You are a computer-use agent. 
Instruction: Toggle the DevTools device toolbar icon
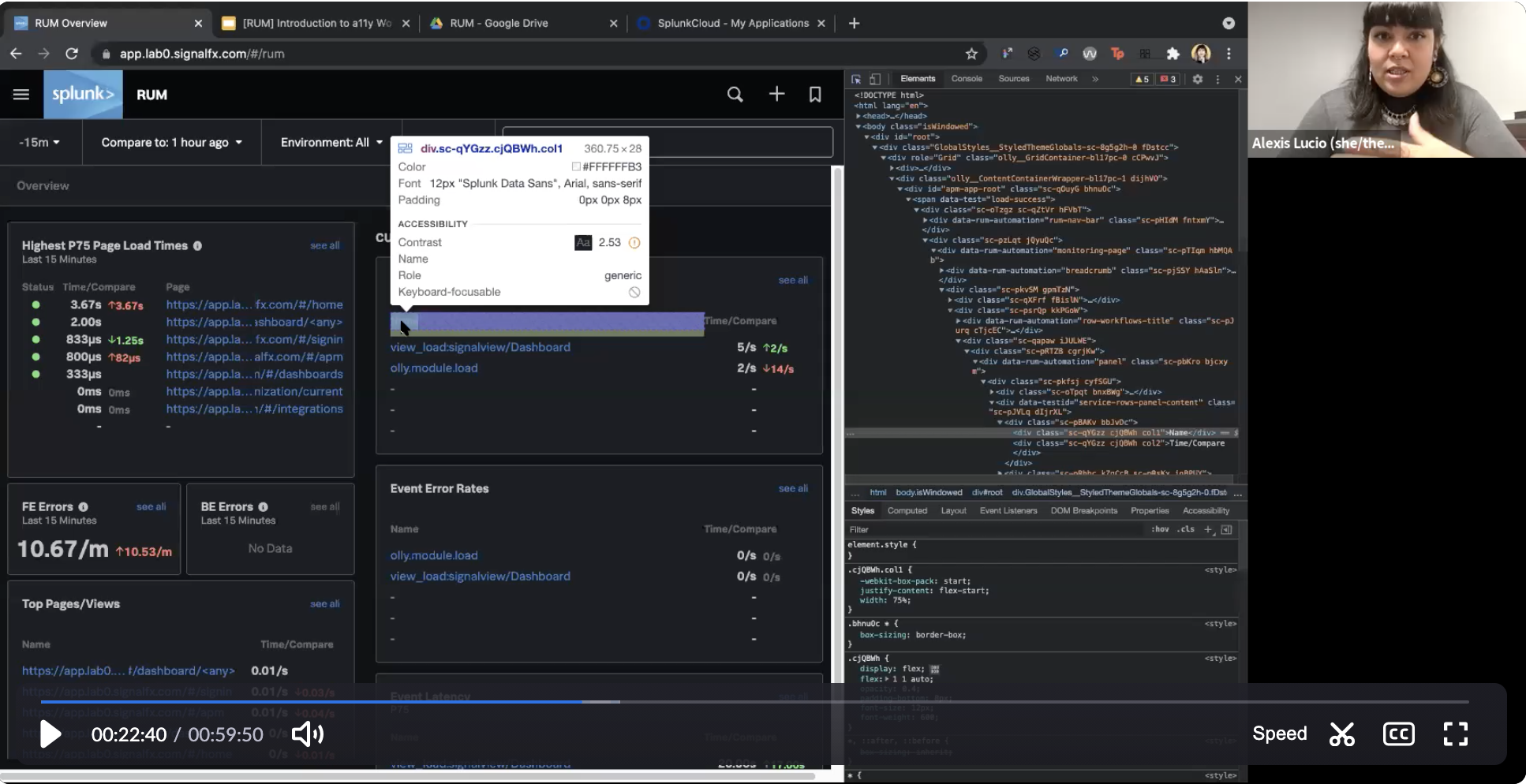point(875,79)
